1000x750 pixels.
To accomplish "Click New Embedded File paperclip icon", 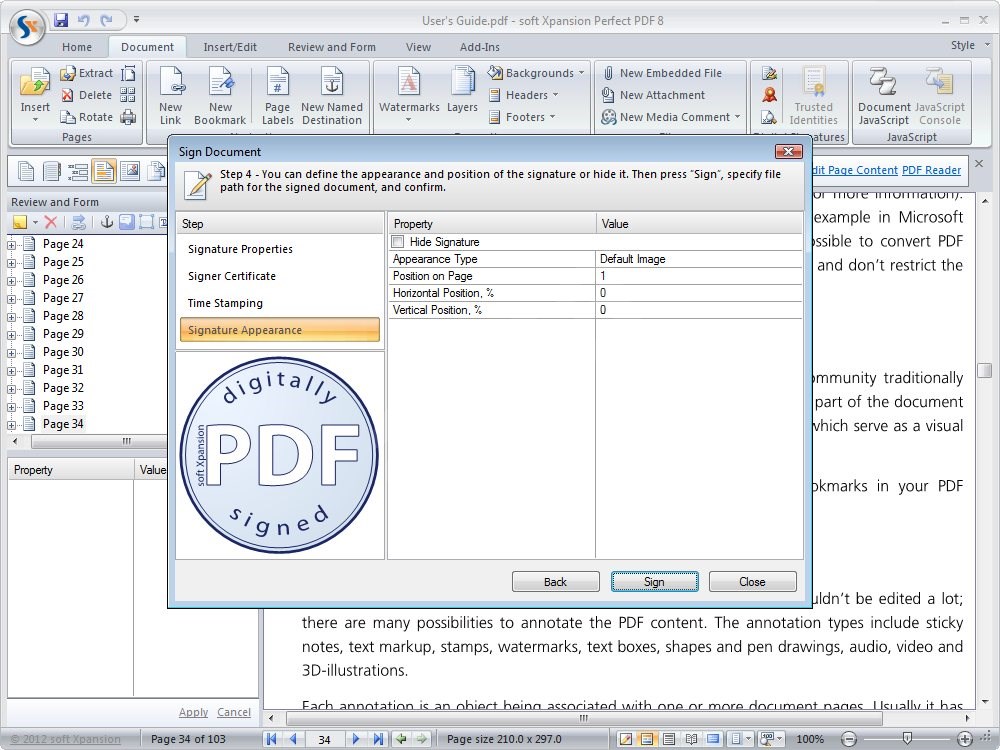I will pyautogui.click(x=608, y=73).
